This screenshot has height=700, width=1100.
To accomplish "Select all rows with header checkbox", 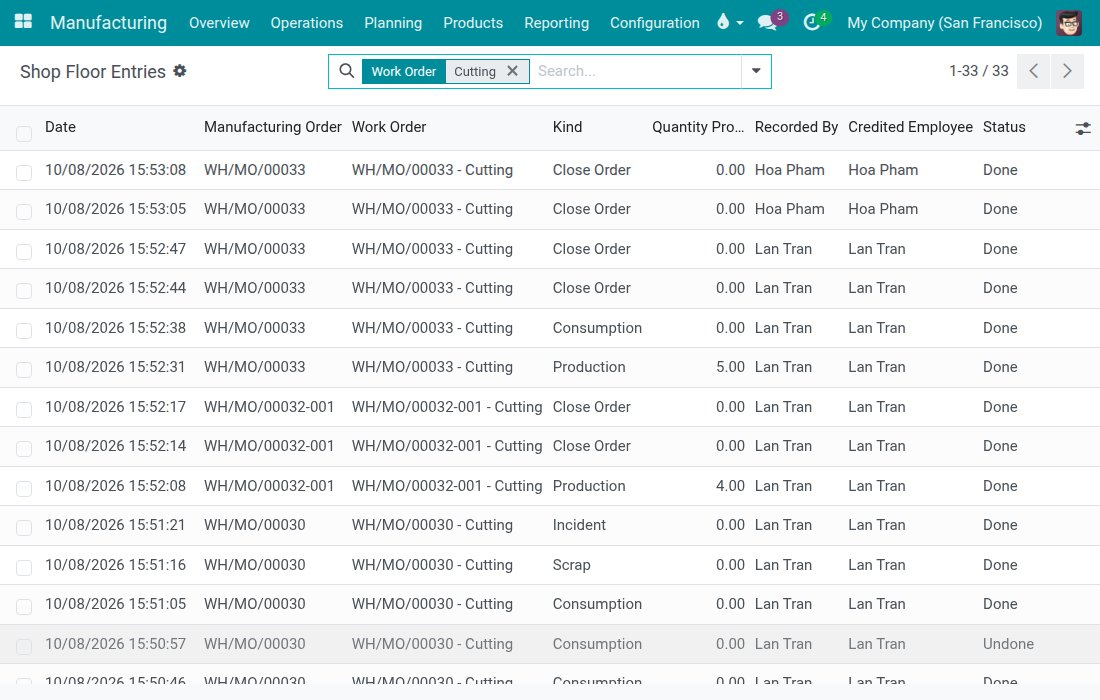I will [24, 133].
